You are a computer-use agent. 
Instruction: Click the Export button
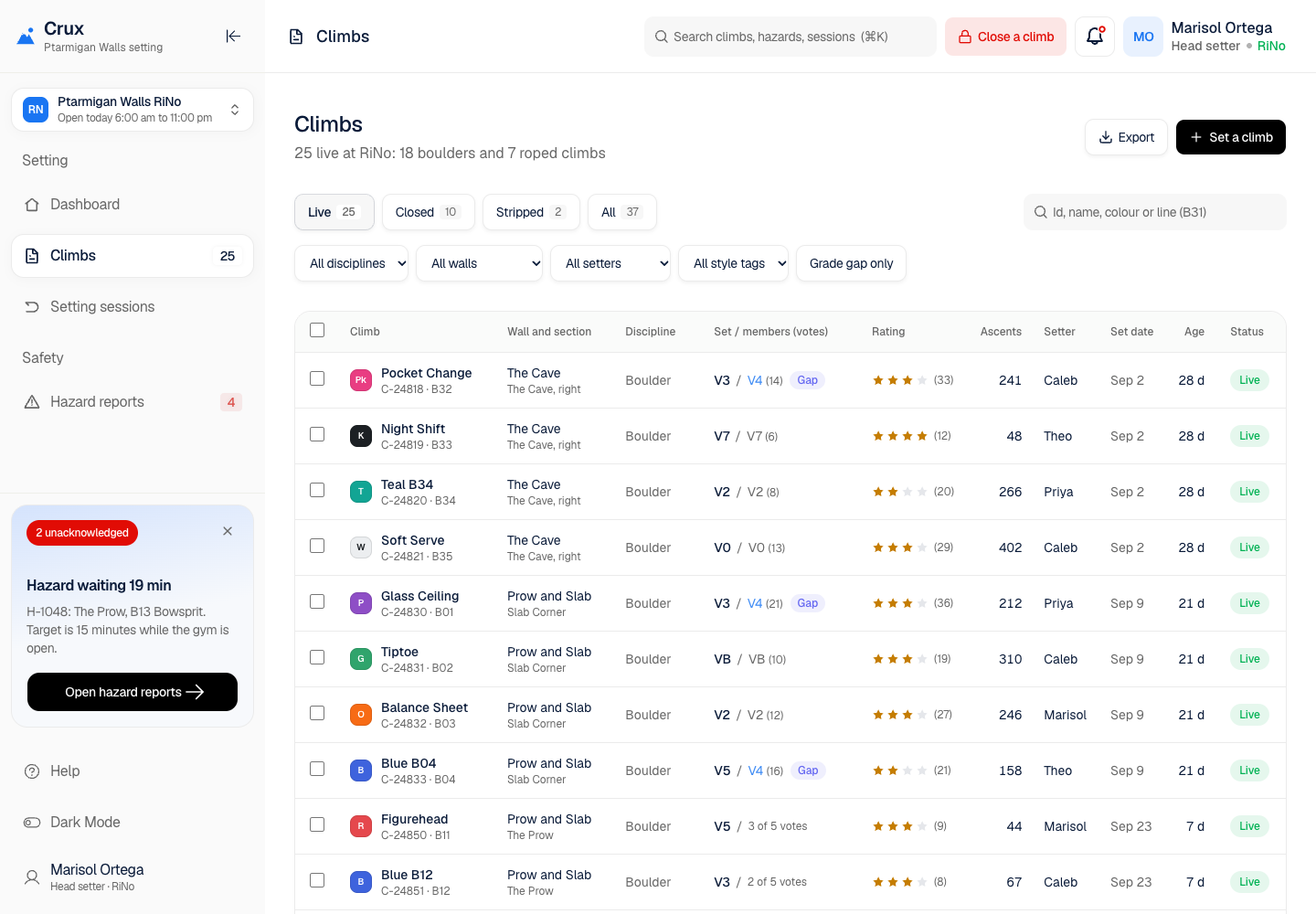(1126, 137)
